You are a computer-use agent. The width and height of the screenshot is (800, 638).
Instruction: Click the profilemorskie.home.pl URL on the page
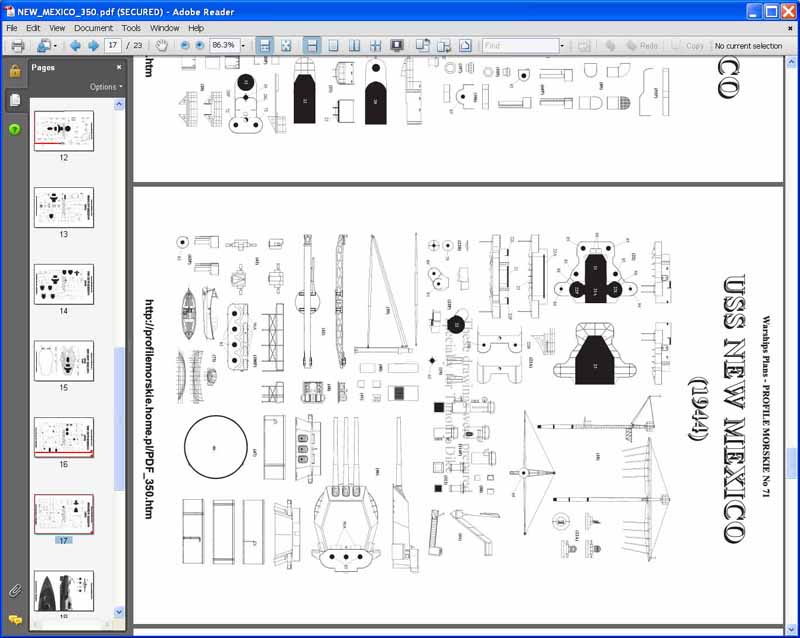[x=149, y=409]
